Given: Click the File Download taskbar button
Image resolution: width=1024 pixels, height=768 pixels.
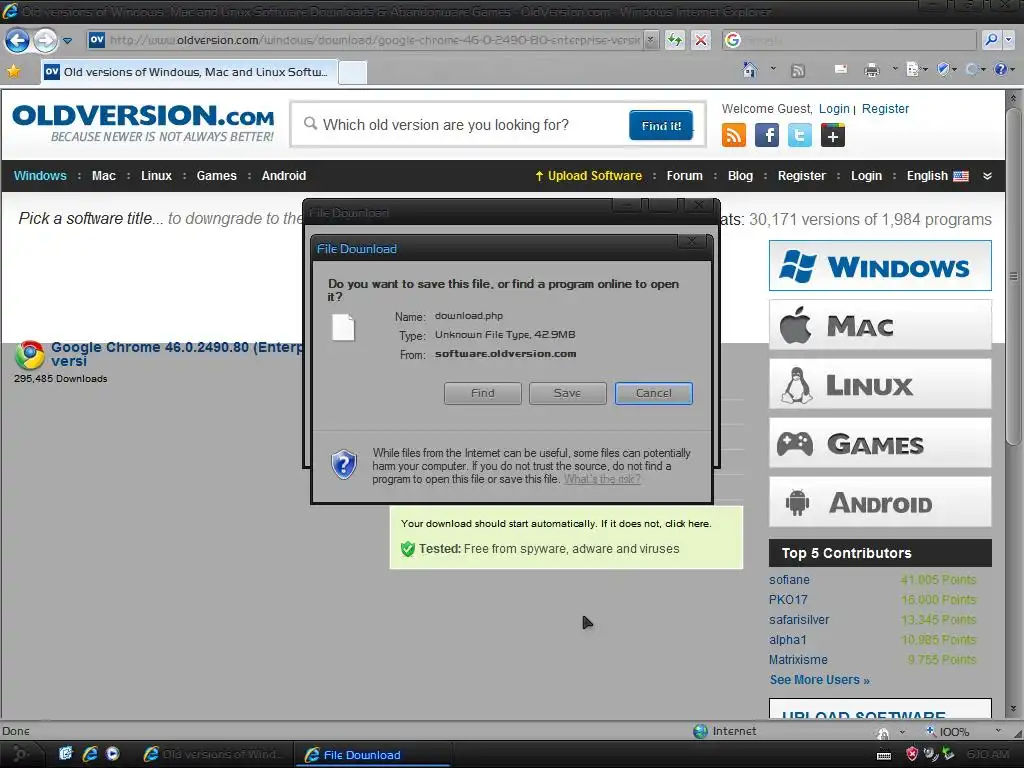Looking at the screenshot, I should 372,754.
